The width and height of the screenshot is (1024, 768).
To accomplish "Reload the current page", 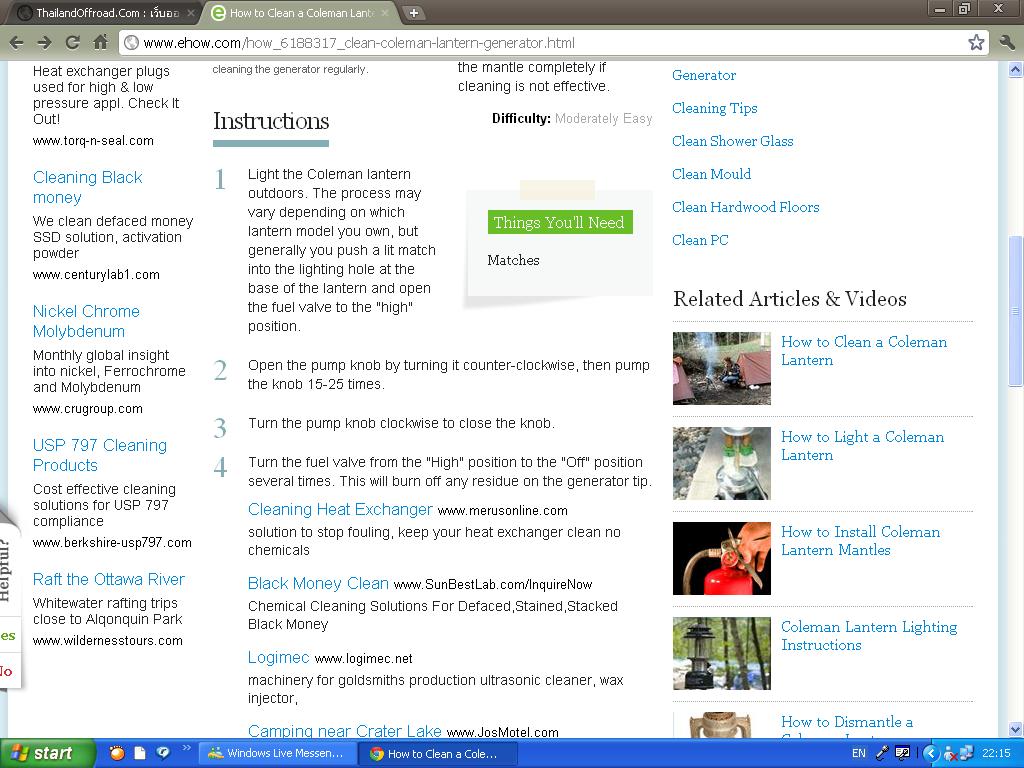I will [x=72, y=42].
